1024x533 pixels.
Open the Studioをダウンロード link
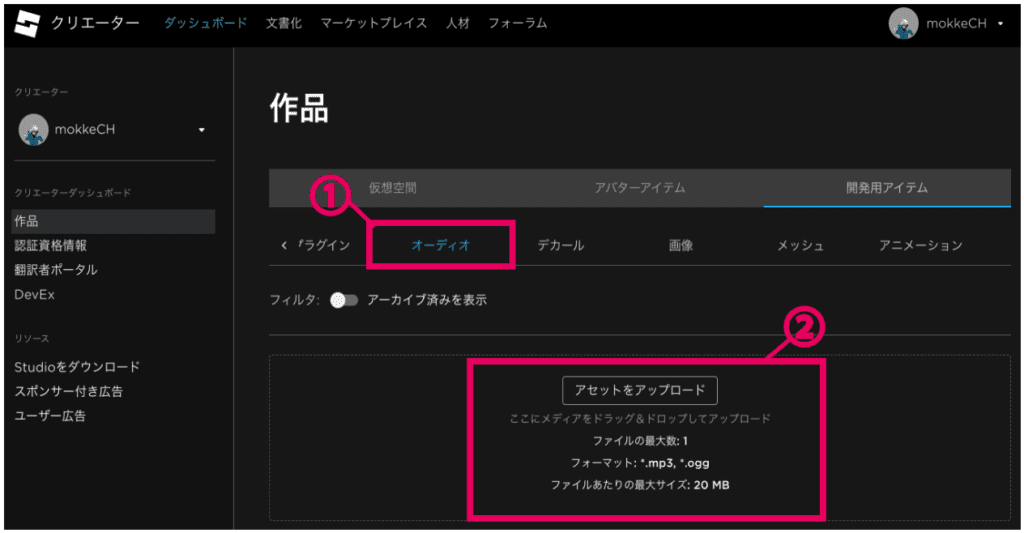(77, 367)
